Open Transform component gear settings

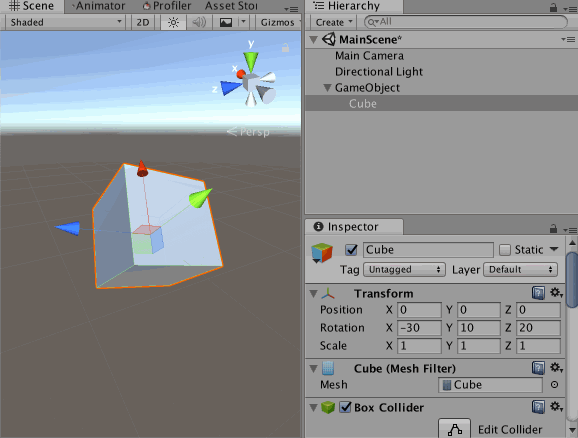point(556,293)
